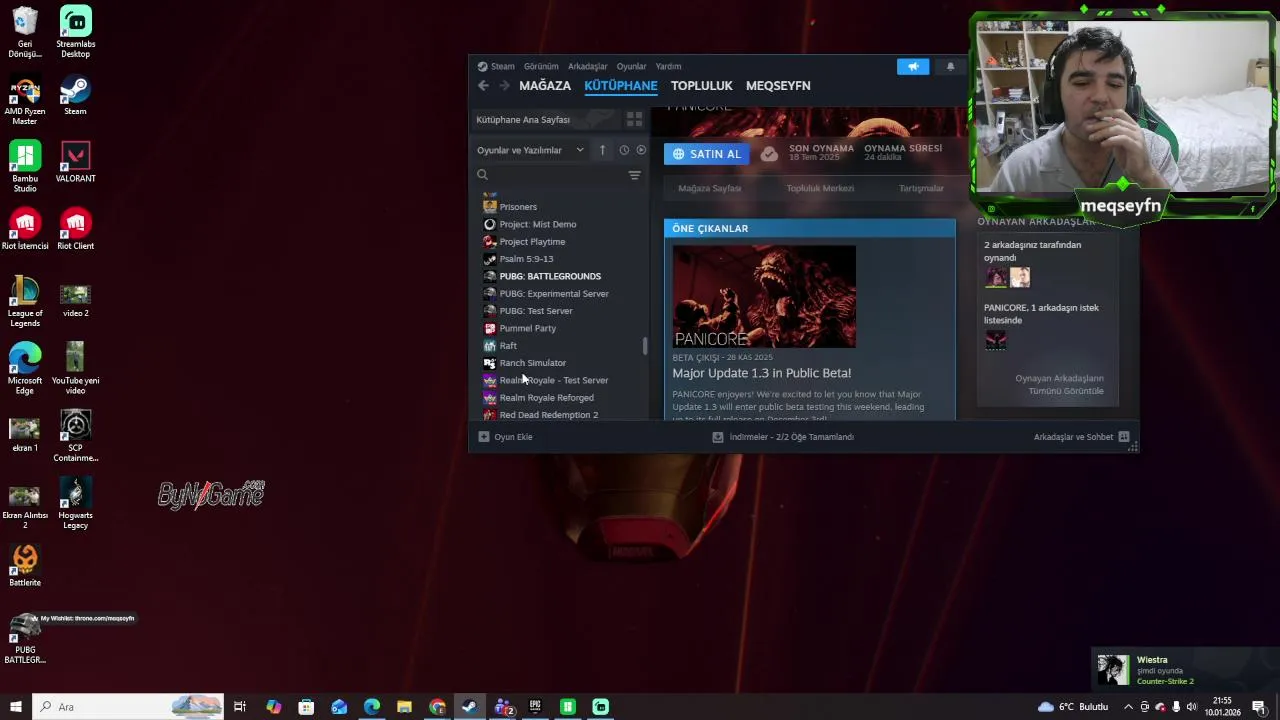1280x720 pixels.
Task: Select PUBG: Experimental Server entry
Action: tap(554, 294)
